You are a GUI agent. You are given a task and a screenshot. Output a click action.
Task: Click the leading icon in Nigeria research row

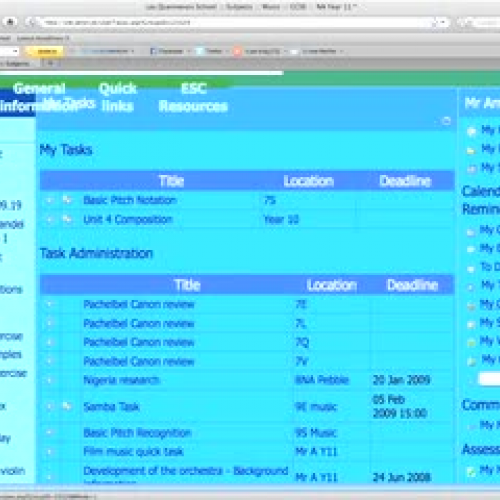tap(49, 380)
